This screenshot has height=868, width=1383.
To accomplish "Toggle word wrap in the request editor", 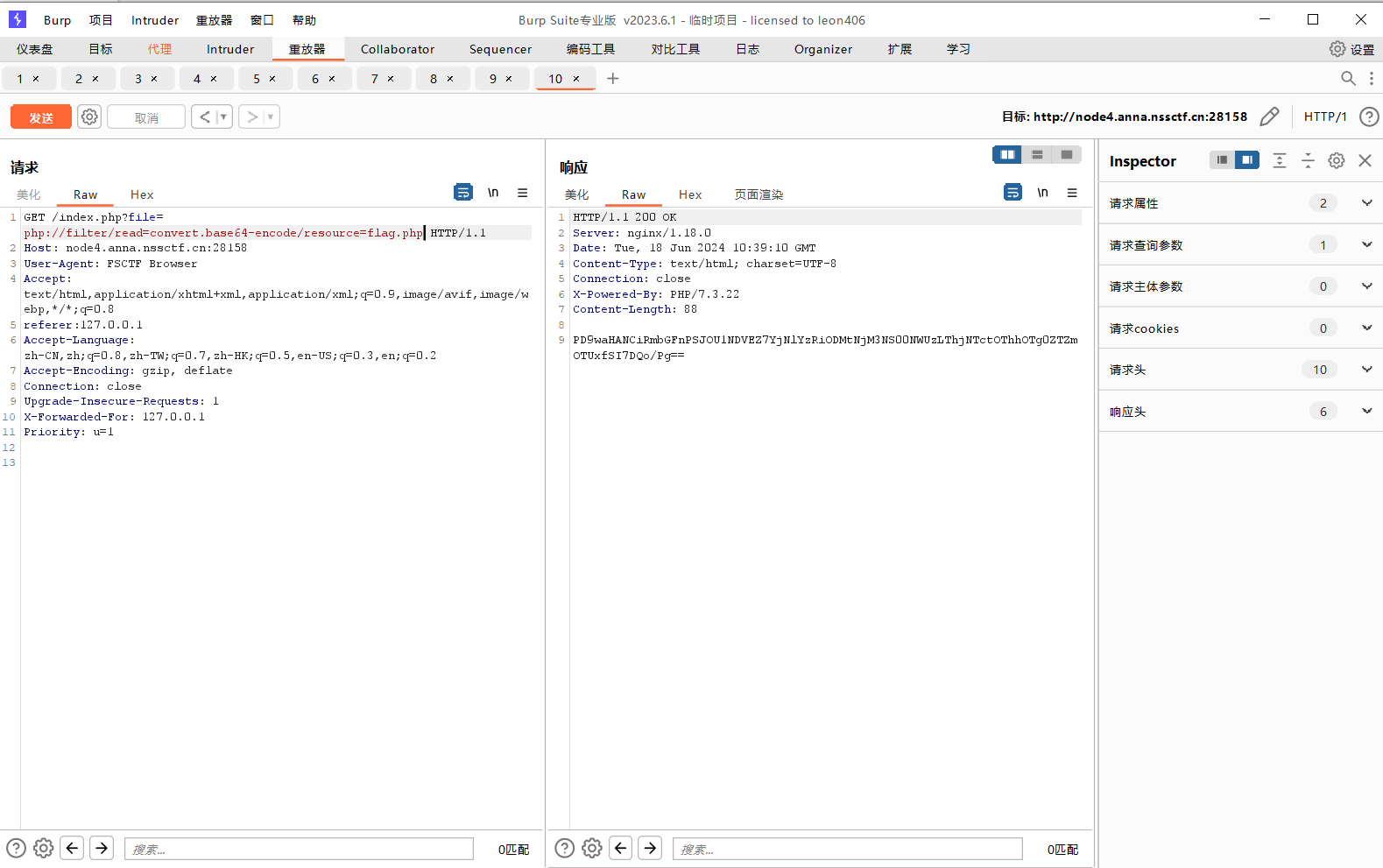I will click(x=463, y=193).
